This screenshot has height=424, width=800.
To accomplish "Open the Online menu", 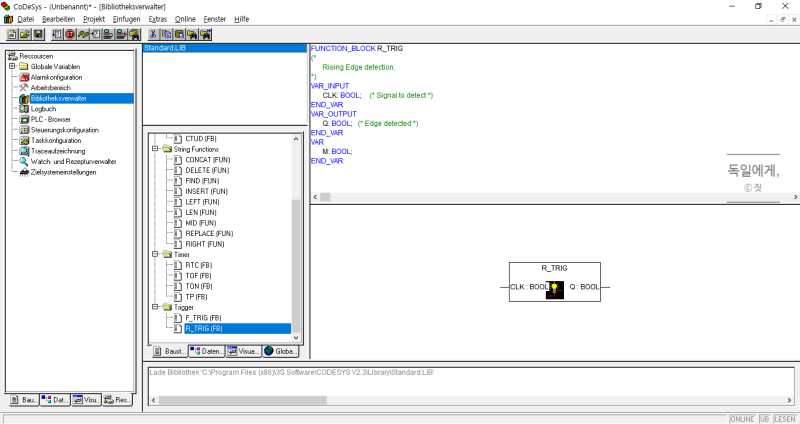I will pyautogui.click(x=185, y=19).
